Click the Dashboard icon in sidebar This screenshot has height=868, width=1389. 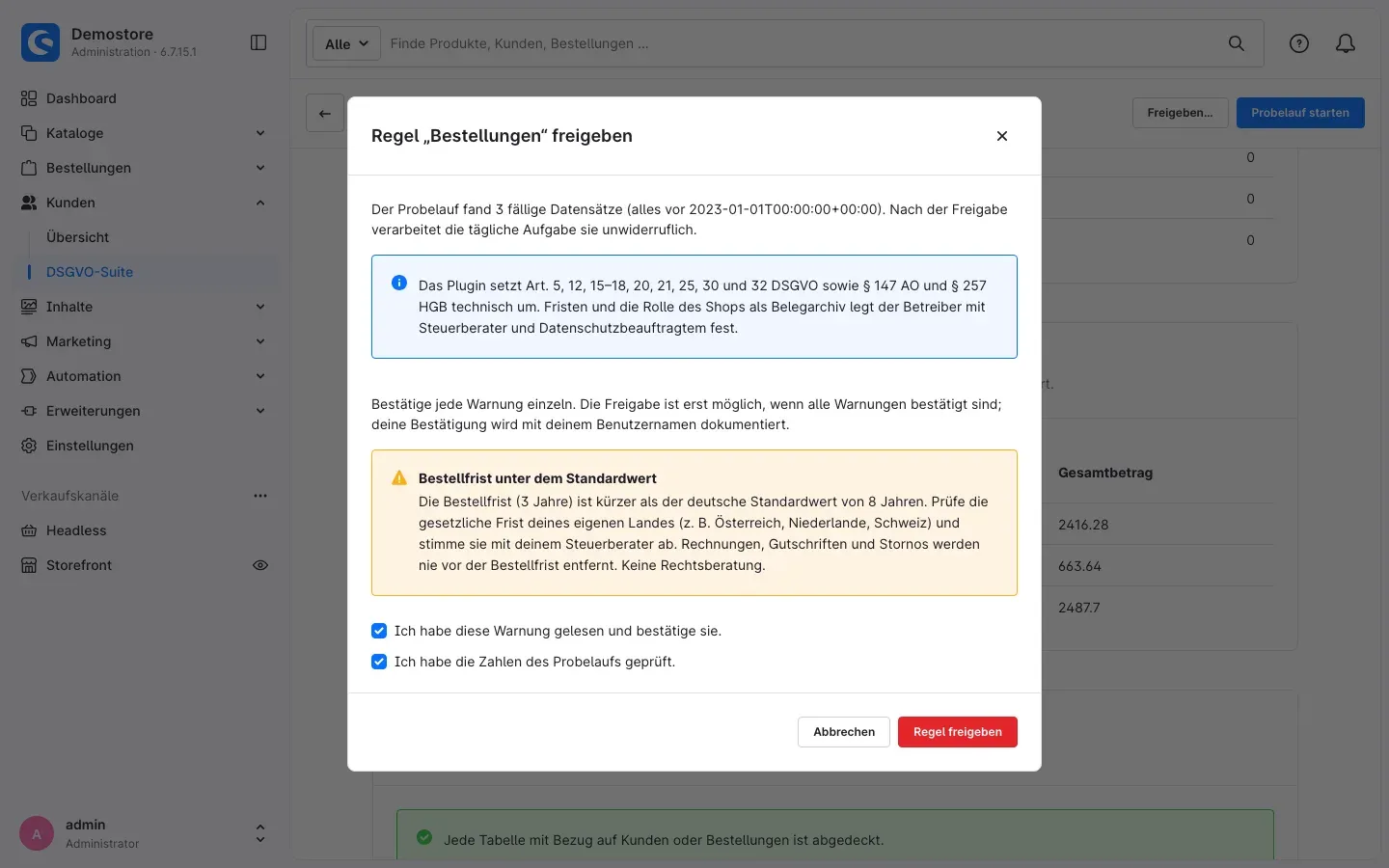pos(29,98)
